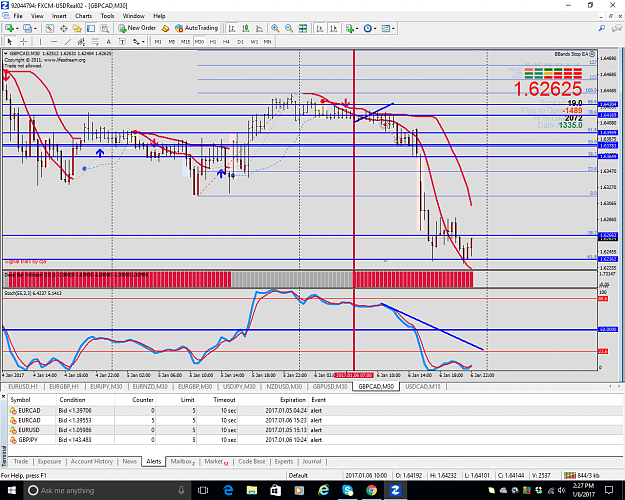Expand one-click trading arrow beside GBPCAD,M30
The image size is (625, 500).
[6, 53]
